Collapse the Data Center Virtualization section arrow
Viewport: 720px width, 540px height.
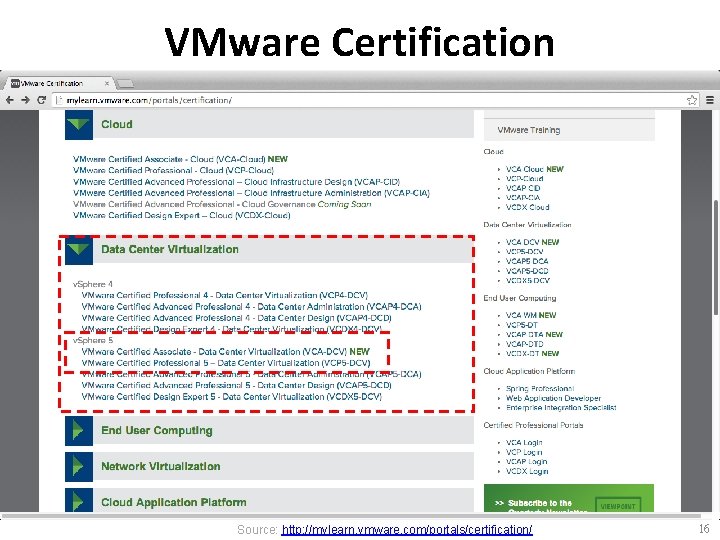(79, 250)
